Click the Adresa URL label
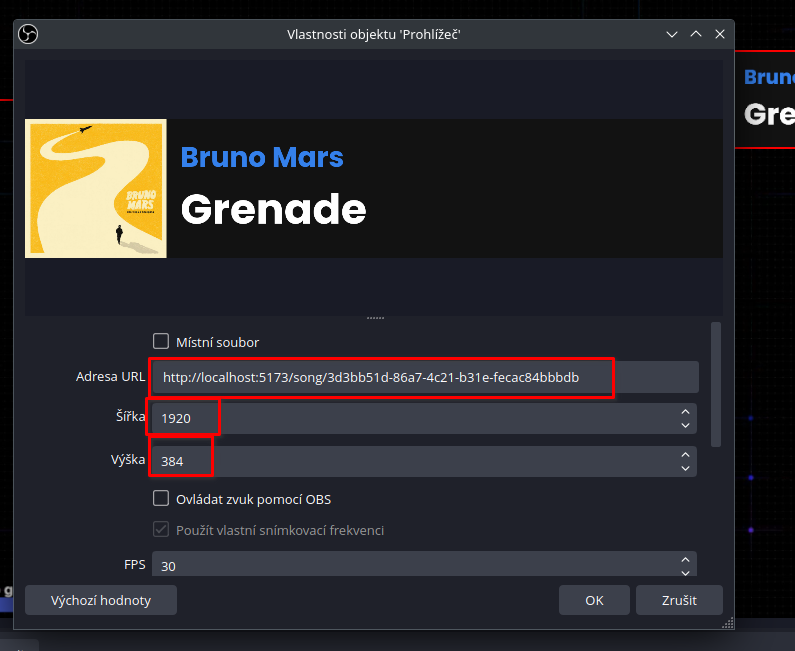The width and height of the screenshot is (795, 651). click(x=111, y=377)
